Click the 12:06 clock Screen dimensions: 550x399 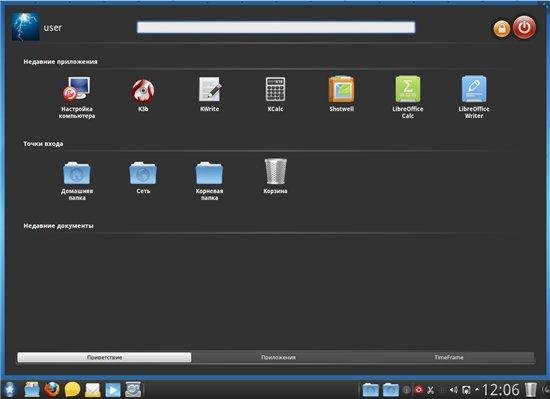(x=501, y=390)
